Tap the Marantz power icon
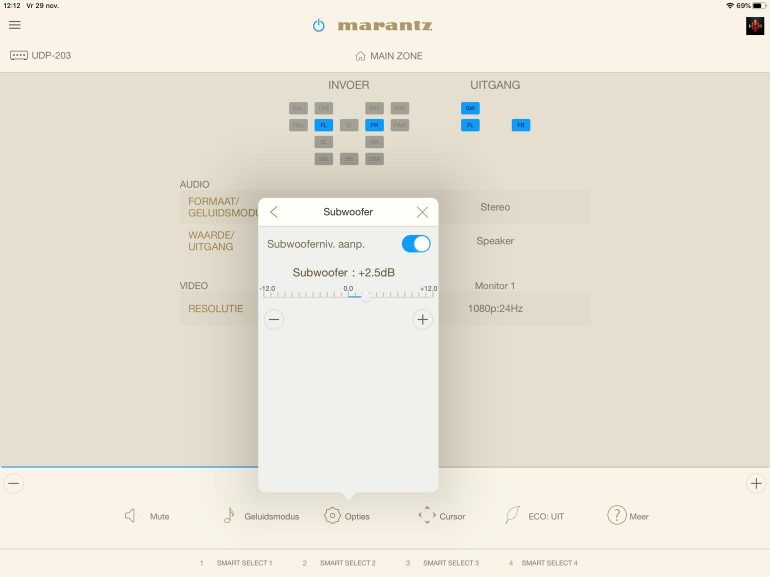770x577 pixels. click(319, 25)
